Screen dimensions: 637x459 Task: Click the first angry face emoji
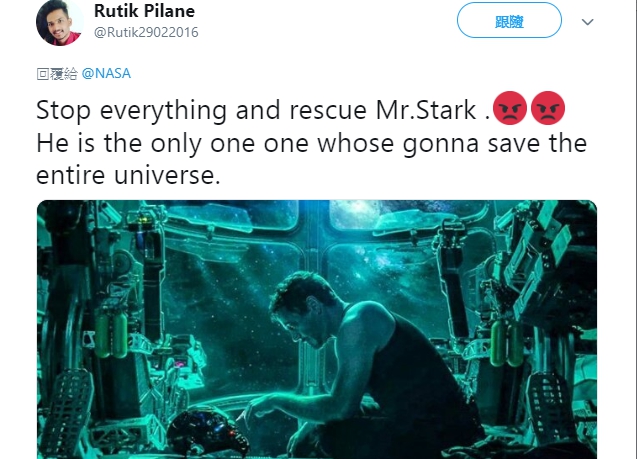(510, 108)
